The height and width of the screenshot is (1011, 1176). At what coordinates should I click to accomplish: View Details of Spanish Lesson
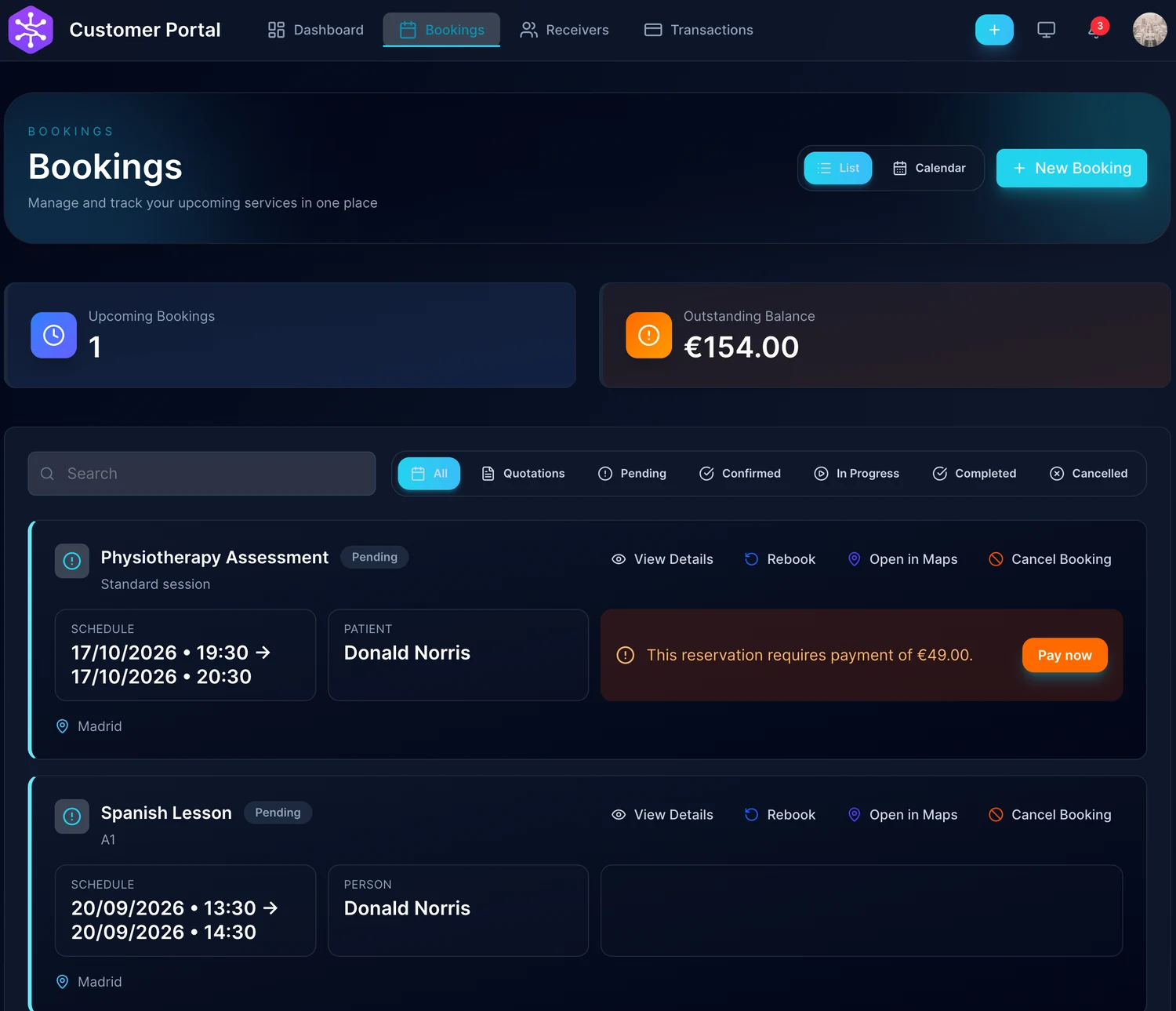[x=662, y=815]
